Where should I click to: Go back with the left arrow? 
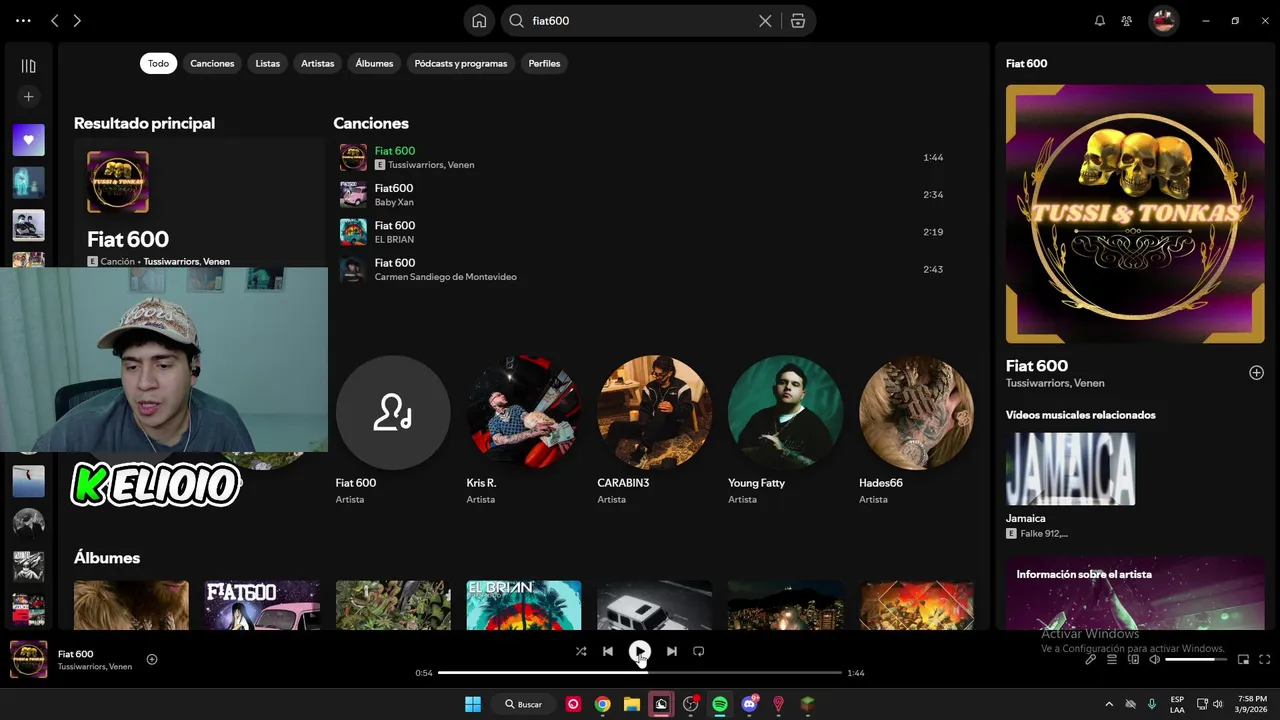tap(55, 20)
